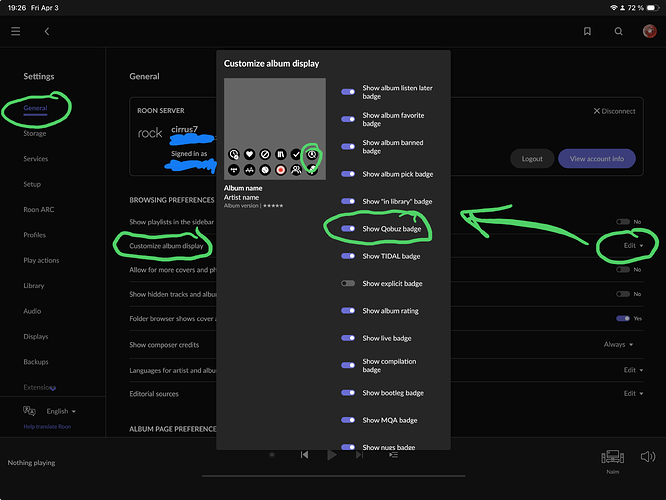The width and height of the screenshot is (666, 500).
Task: Open the Naim zone picker icon
Action: coord(612,457)
